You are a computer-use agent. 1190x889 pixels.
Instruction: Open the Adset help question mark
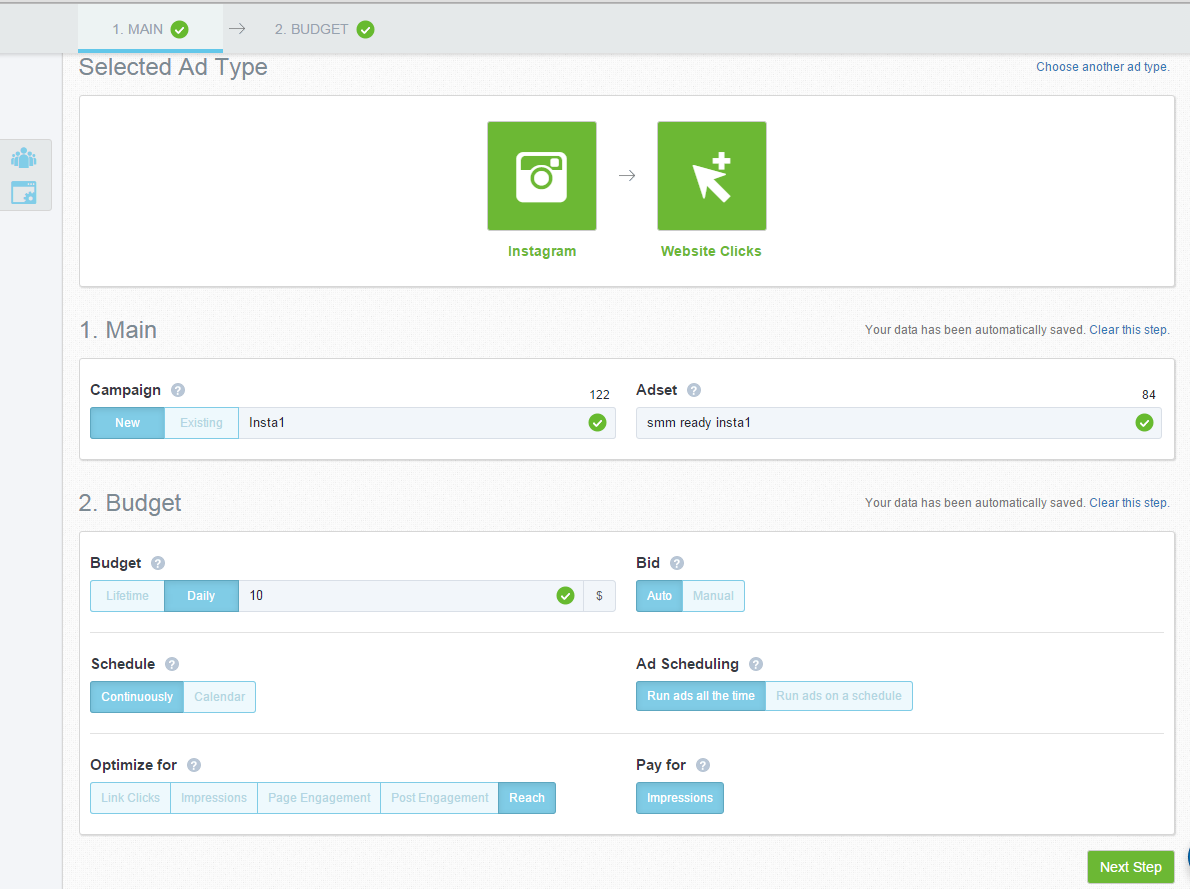pyautogui.click(x=694, y=390)
